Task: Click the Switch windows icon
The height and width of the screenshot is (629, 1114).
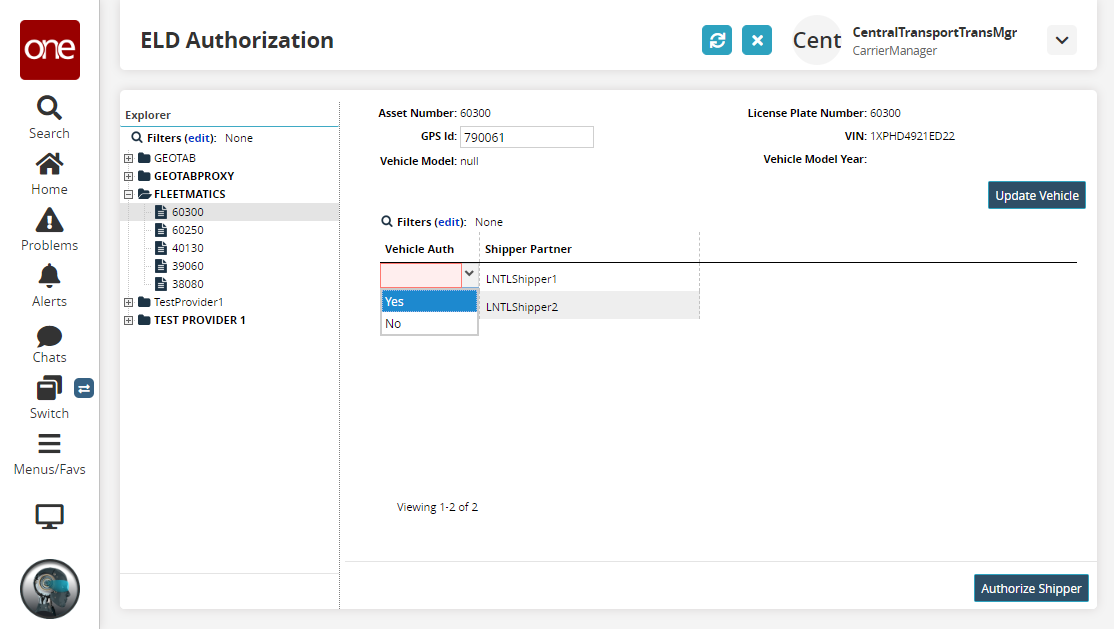Action: 49,388
